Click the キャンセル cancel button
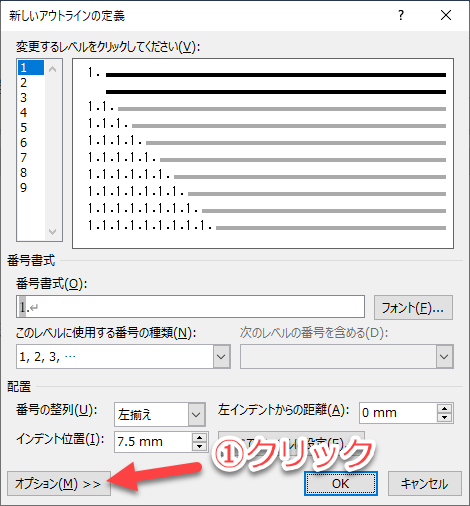 (x=425, y=483)
